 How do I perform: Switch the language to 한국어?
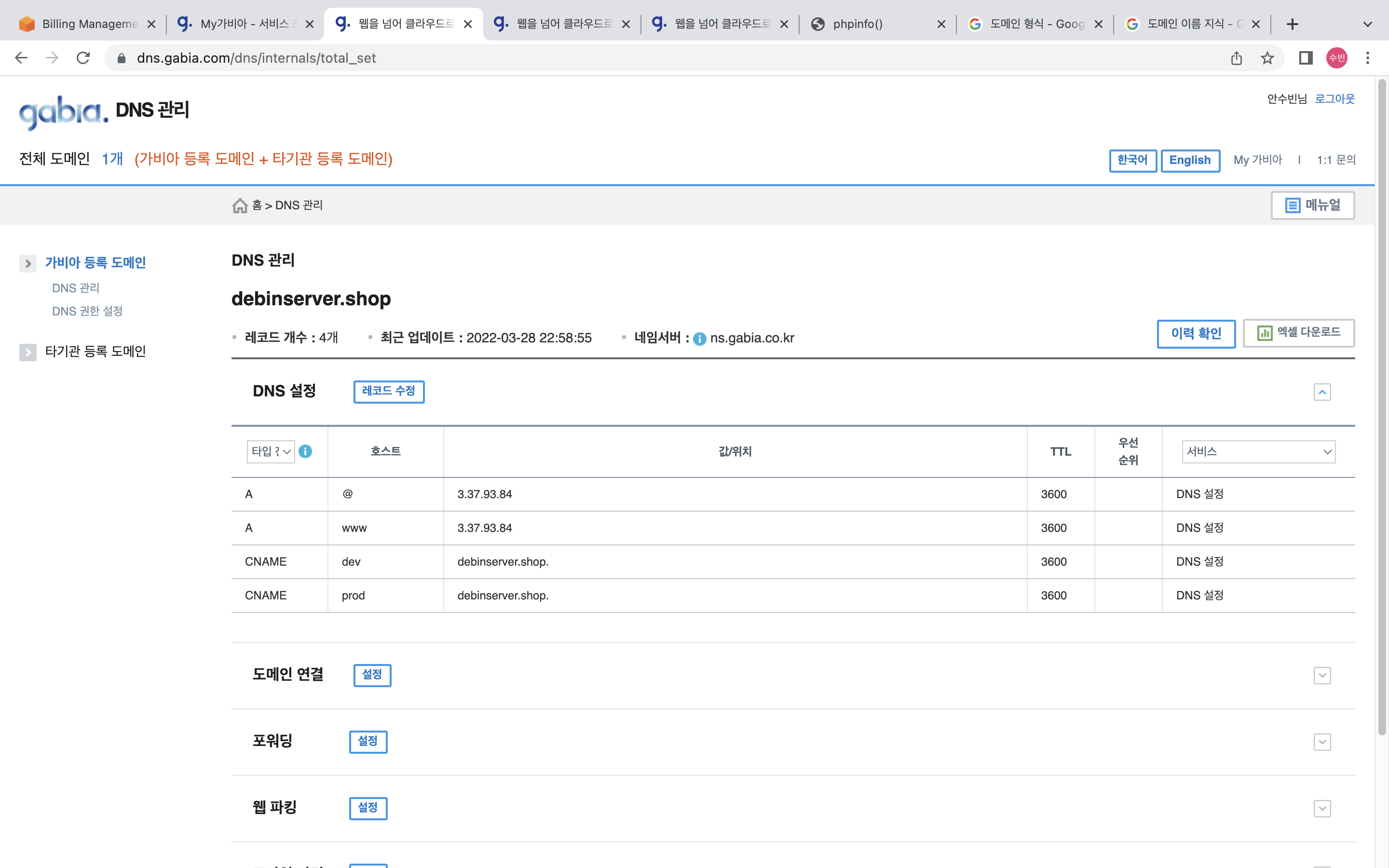click(x=1132, y=160)
